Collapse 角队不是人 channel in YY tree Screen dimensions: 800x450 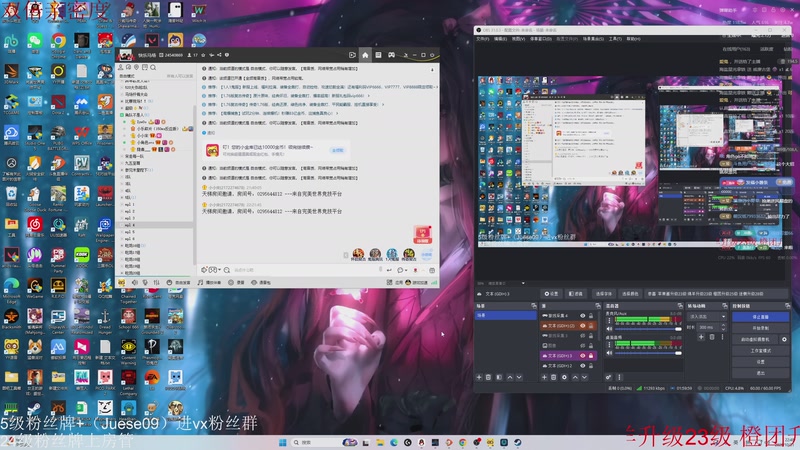click(x=121, y=115)
